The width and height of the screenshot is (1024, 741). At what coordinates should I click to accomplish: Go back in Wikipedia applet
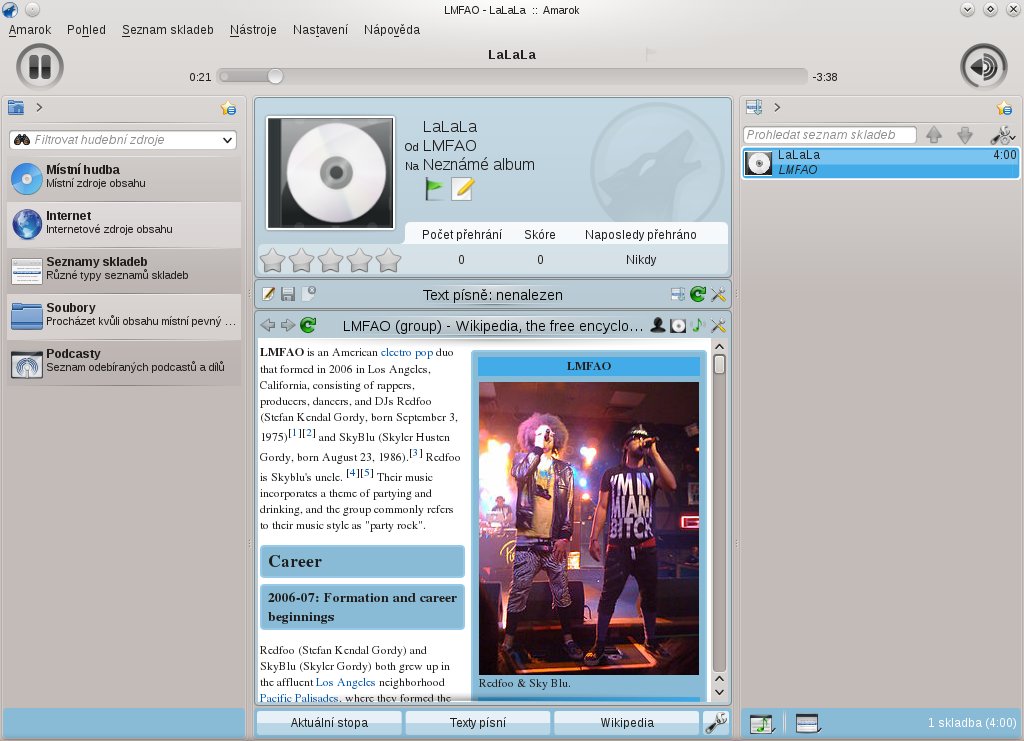click(x=268, y=324)
